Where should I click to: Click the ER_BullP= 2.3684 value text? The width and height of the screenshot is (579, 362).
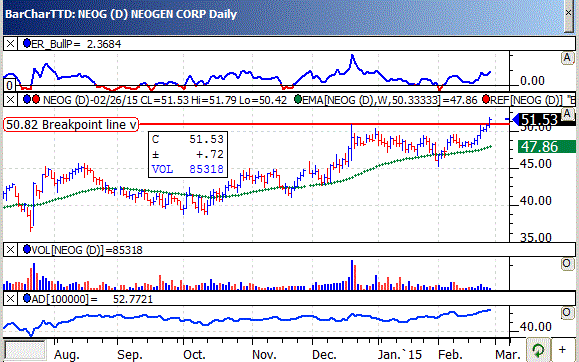pos(76,44)
